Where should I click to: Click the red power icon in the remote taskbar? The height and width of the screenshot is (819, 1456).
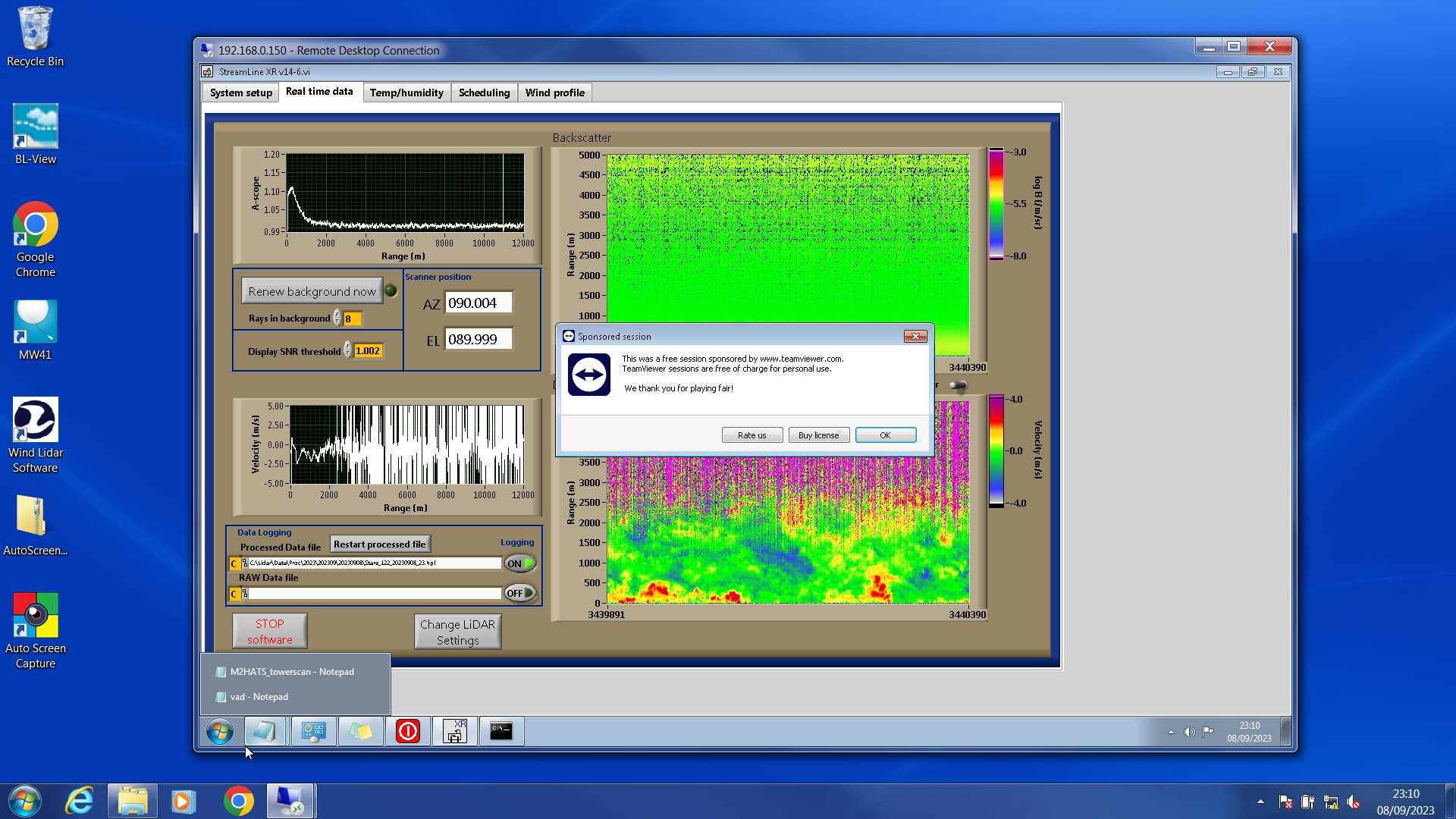(407, 731)
